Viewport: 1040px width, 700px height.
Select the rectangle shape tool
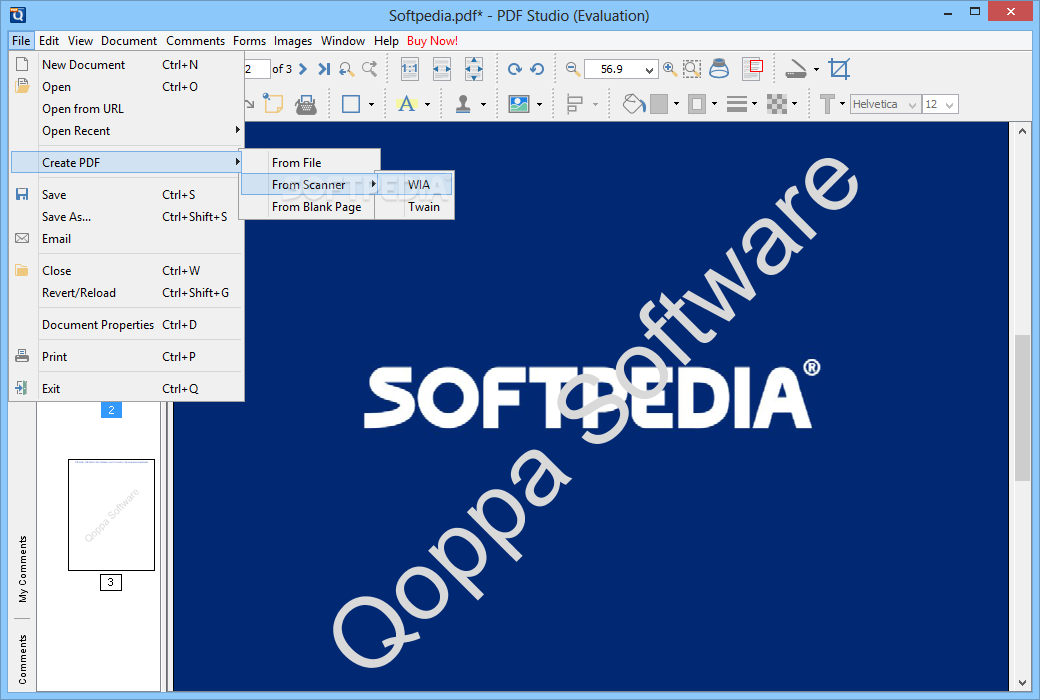[x=351, y=104]
